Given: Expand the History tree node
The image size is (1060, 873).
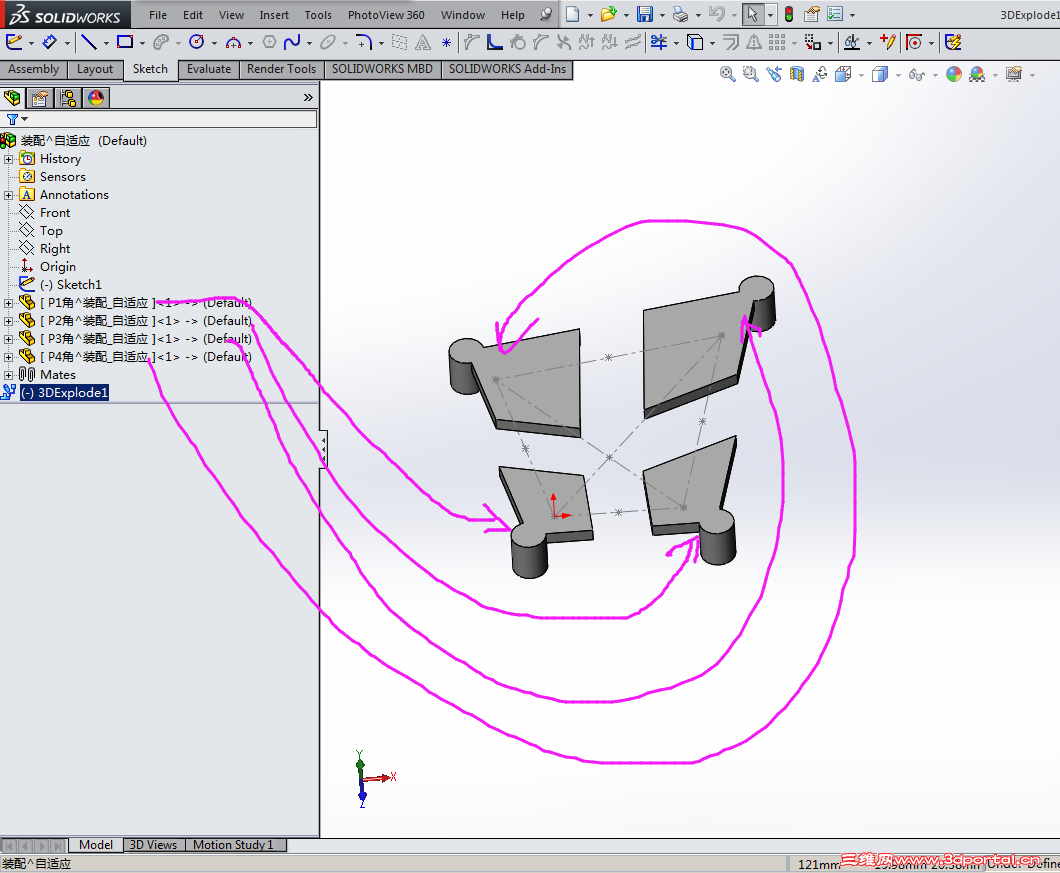Looking at the screenshot, I should 9,160.
